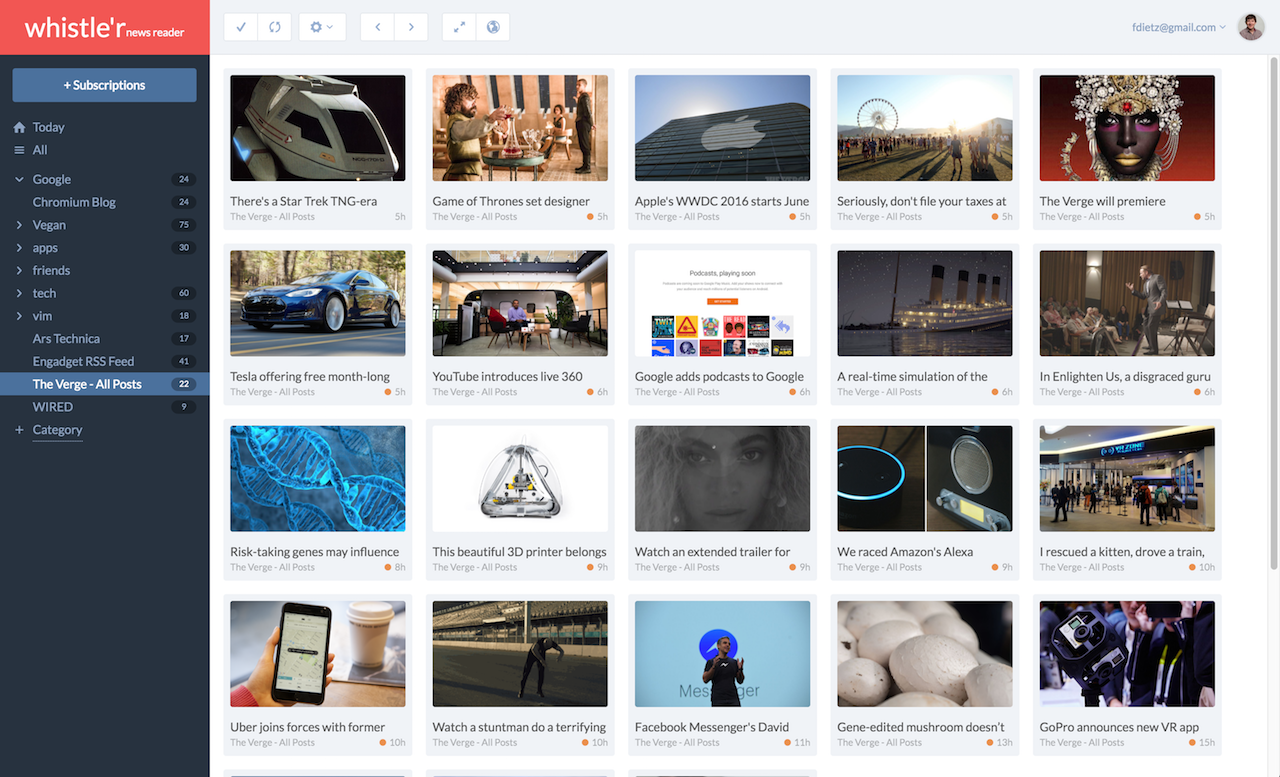The height and width of the screenshot is (777, 1280).
Task: Collapse the Google category chevron
Action: click(19, 180)
